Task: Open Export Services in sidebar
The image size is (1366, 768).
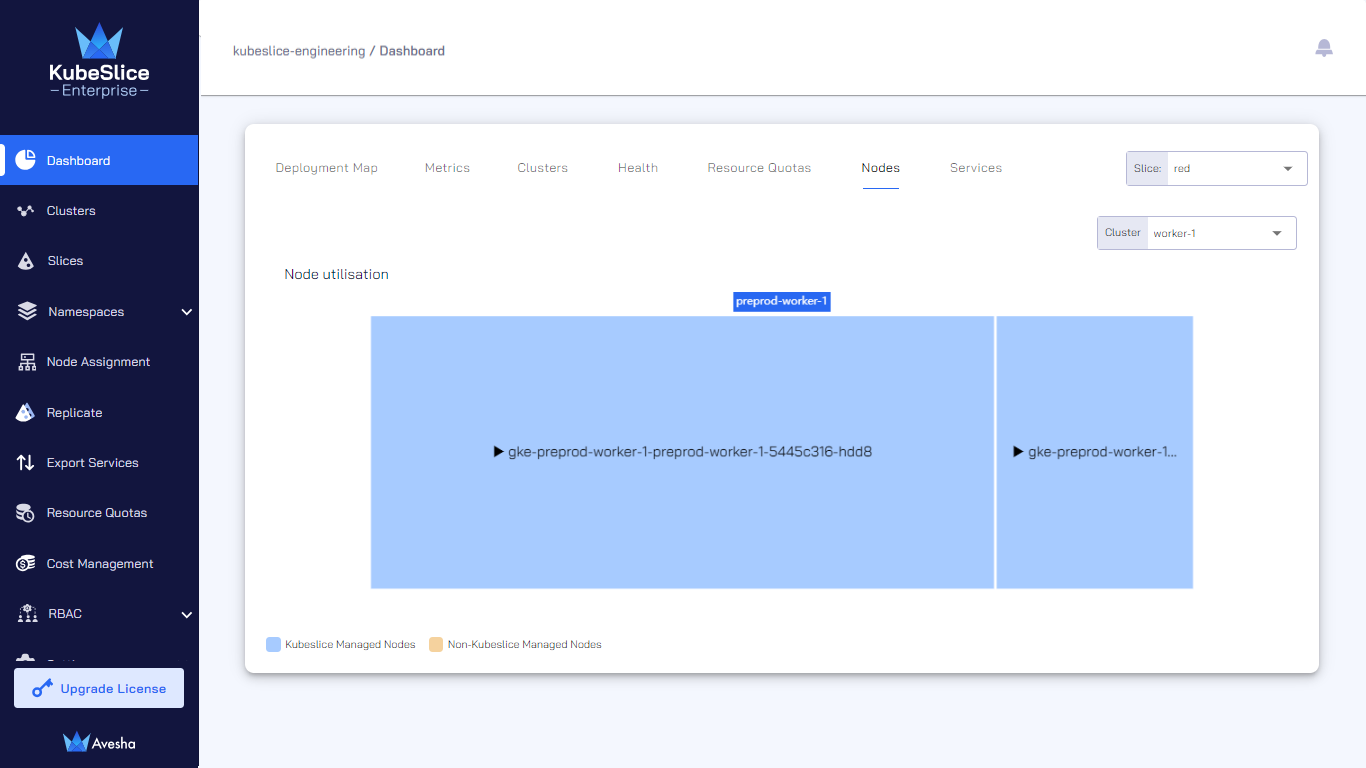Action: click(99, 463)
